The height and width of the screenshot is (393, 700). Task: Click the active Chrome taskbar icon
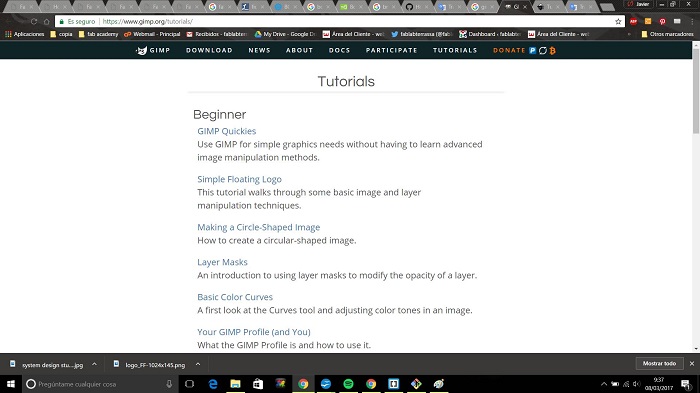click(x=303, y=384)
